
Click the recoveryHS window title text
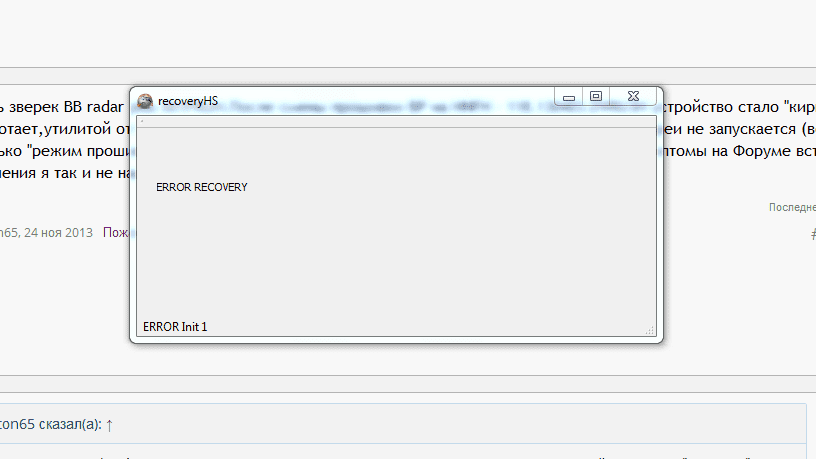[188, 101]
